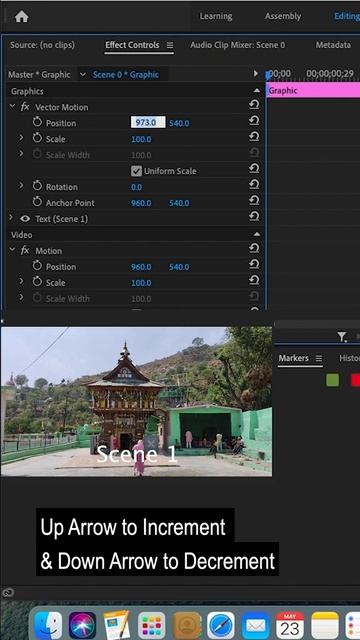Open the Metadata tab

(333, 45)
